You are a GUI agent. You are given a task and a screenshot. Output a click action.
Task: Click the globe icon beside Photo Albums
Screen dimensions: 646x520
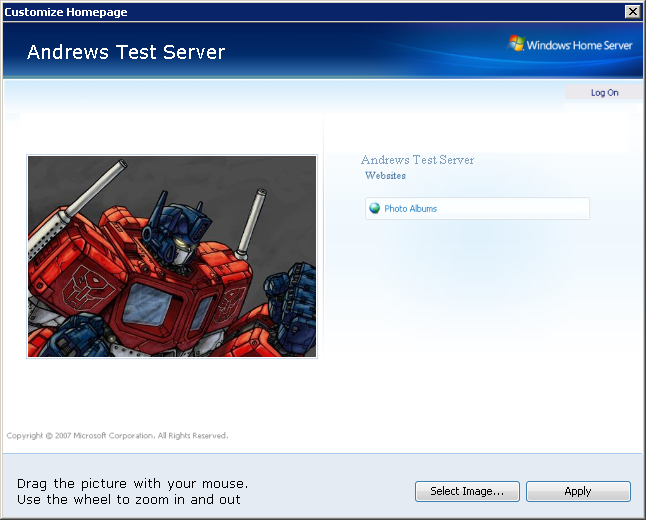coord(374,208)
